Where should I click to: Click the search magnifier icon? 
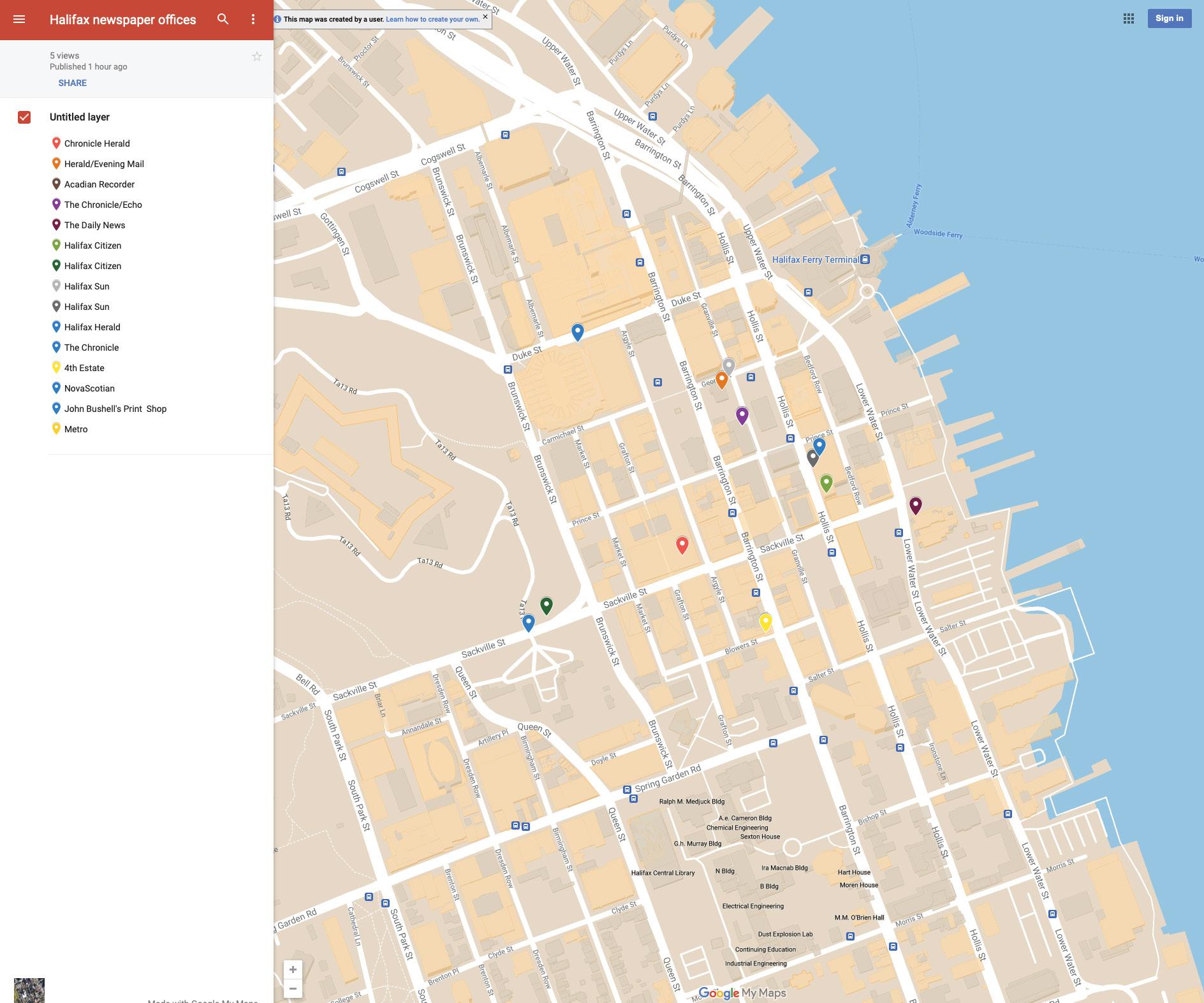[223, 19]
